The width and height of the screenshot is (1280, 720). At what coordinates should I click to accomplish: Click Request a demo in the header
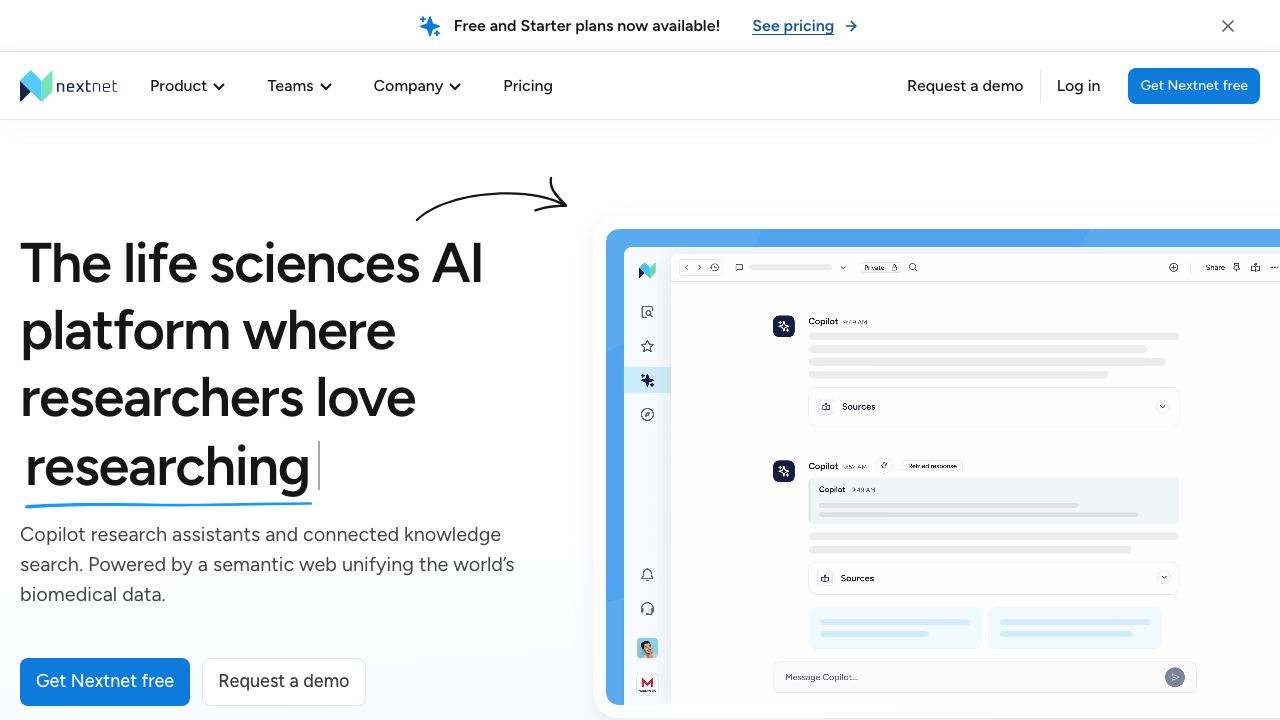(965, 86)
